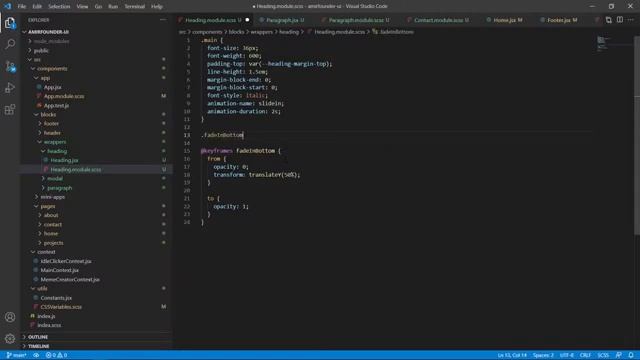Viewport: 640px width, 360px height.
Task: Switch to the Footer.jsx tab
Action: (562, 20)
